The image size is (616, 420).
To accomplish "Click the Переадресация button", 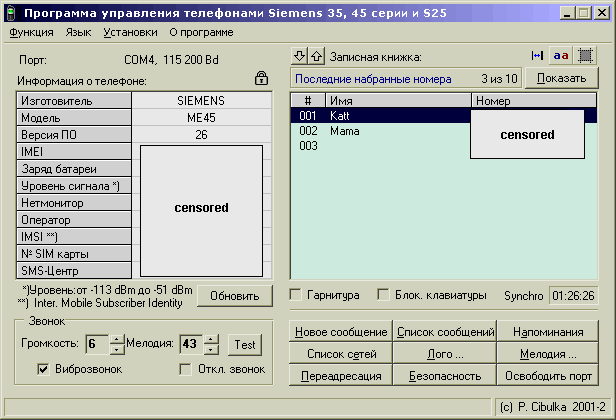I will pyautogui.click(x=341, y=376).
